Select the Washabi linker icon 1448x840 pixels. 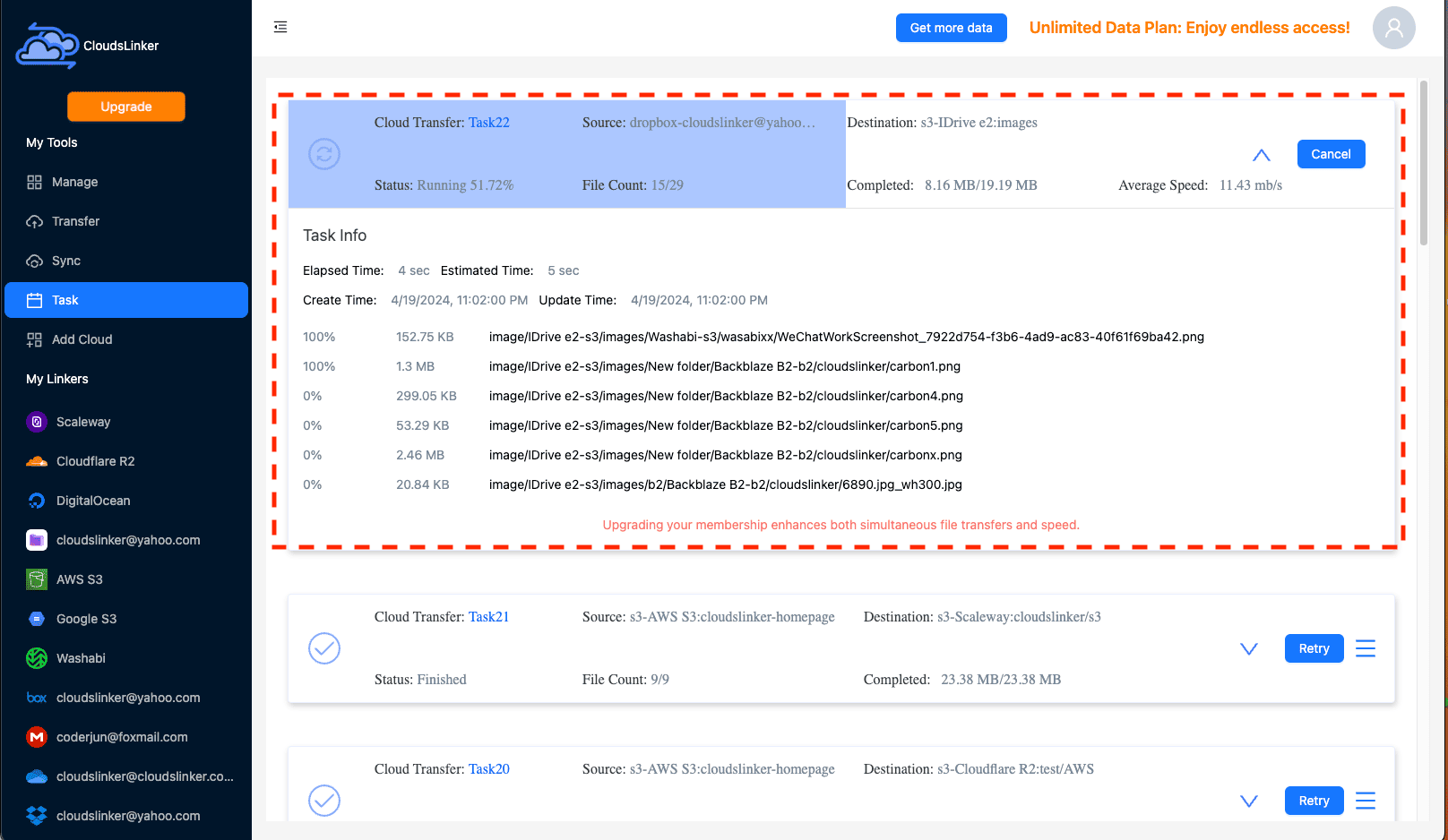tap(37, 658)
